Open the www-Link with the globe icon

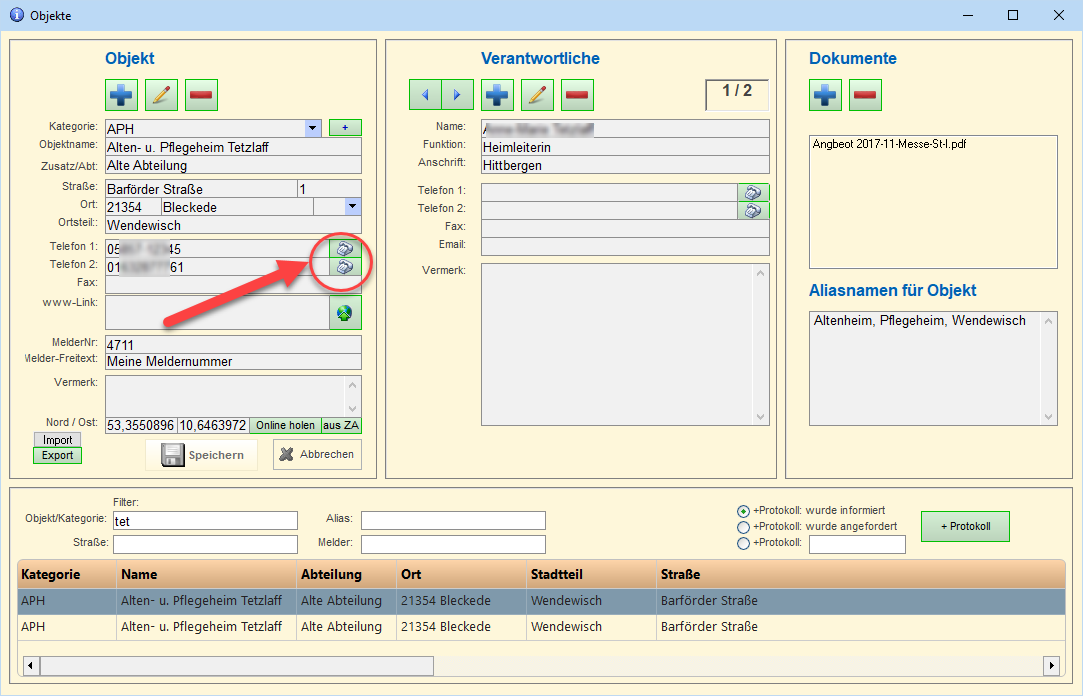345,313
